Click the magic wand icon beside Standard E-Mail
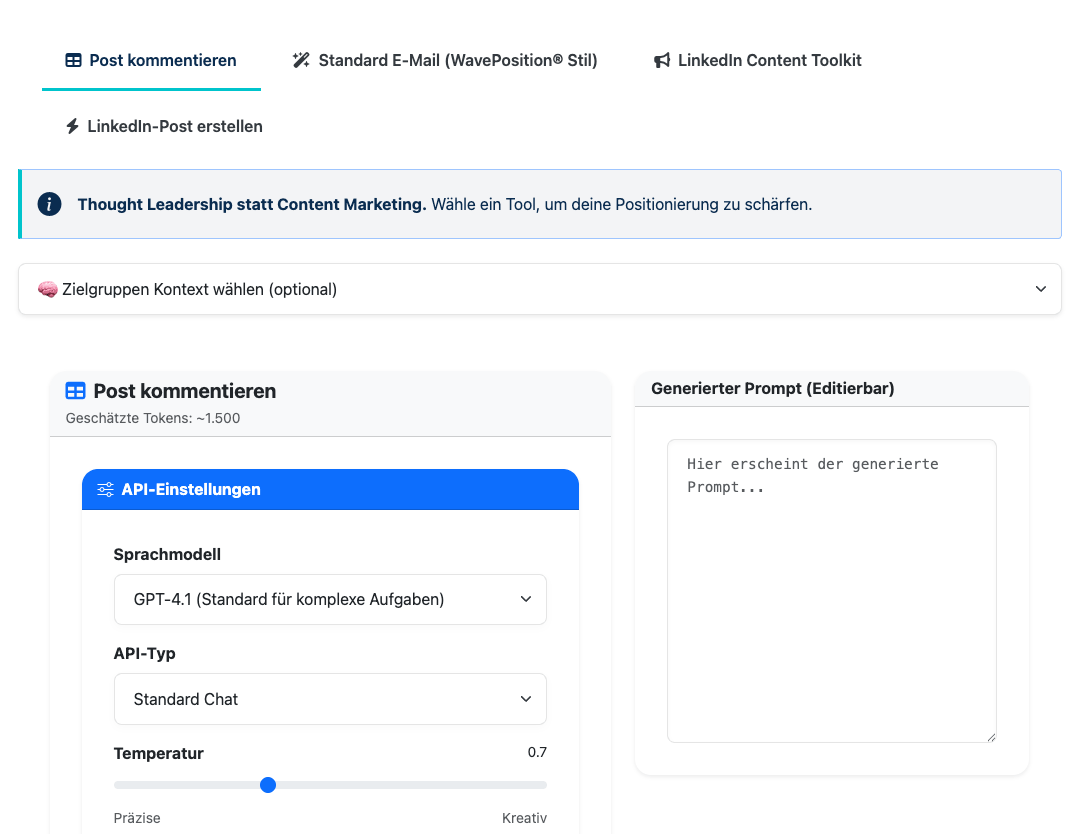1082x834 pixels. click(x=301, y=60)
